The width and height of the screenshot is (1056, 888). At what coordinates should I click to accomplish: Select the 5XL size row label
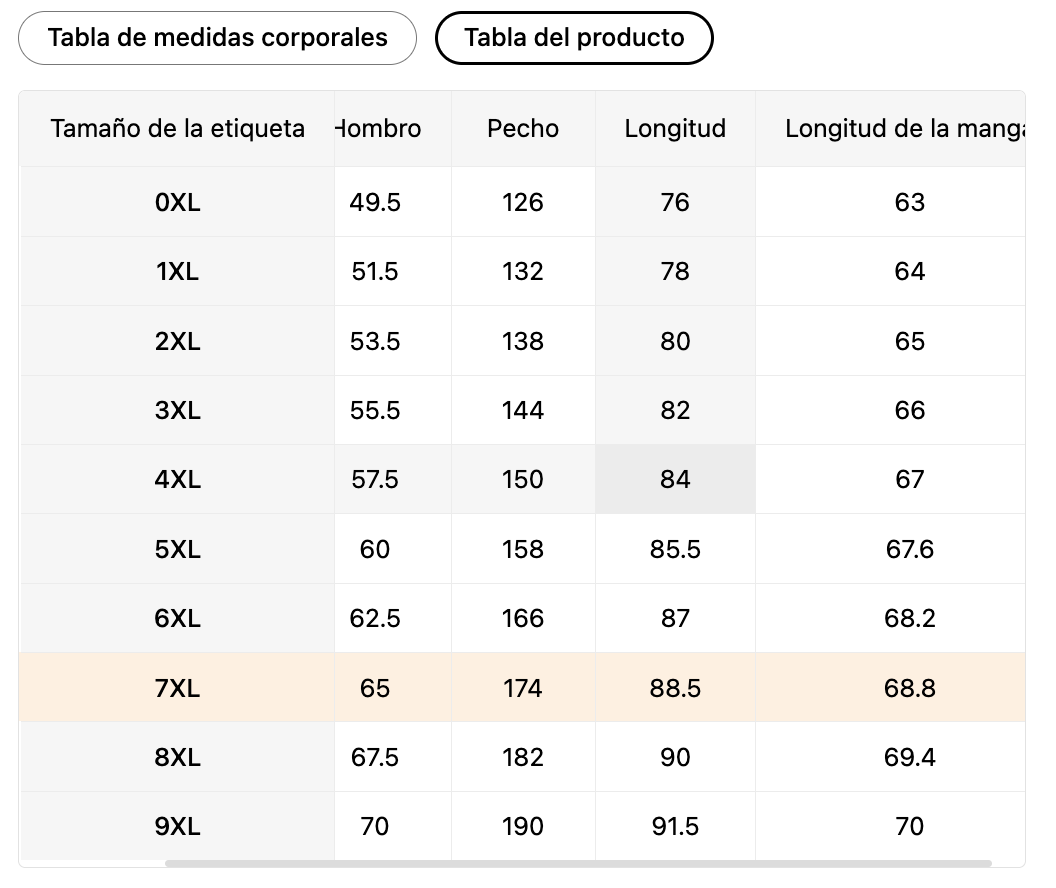[178, 550]
